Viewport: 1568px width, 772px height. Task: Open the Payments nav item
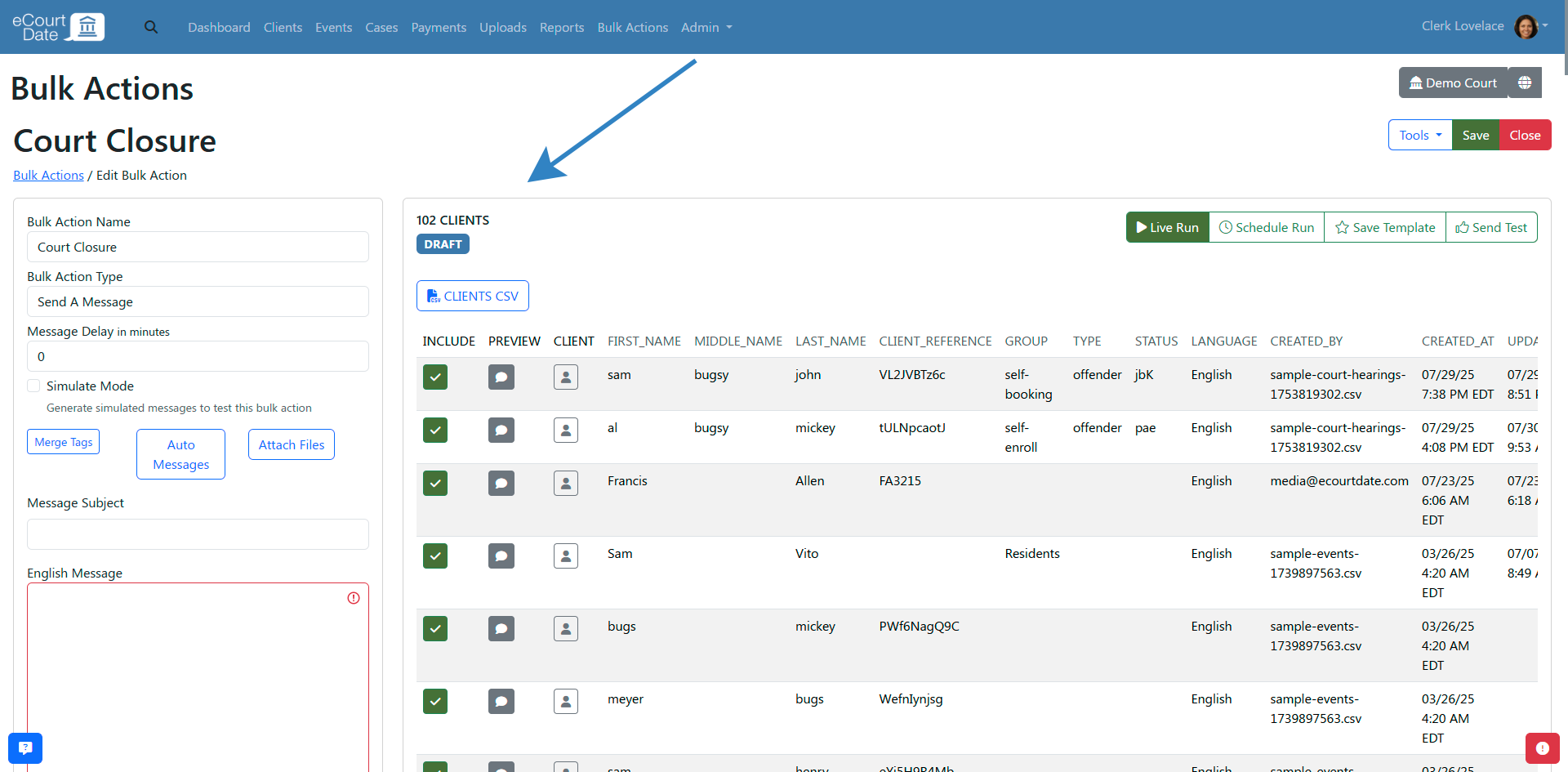coord(439,27)
